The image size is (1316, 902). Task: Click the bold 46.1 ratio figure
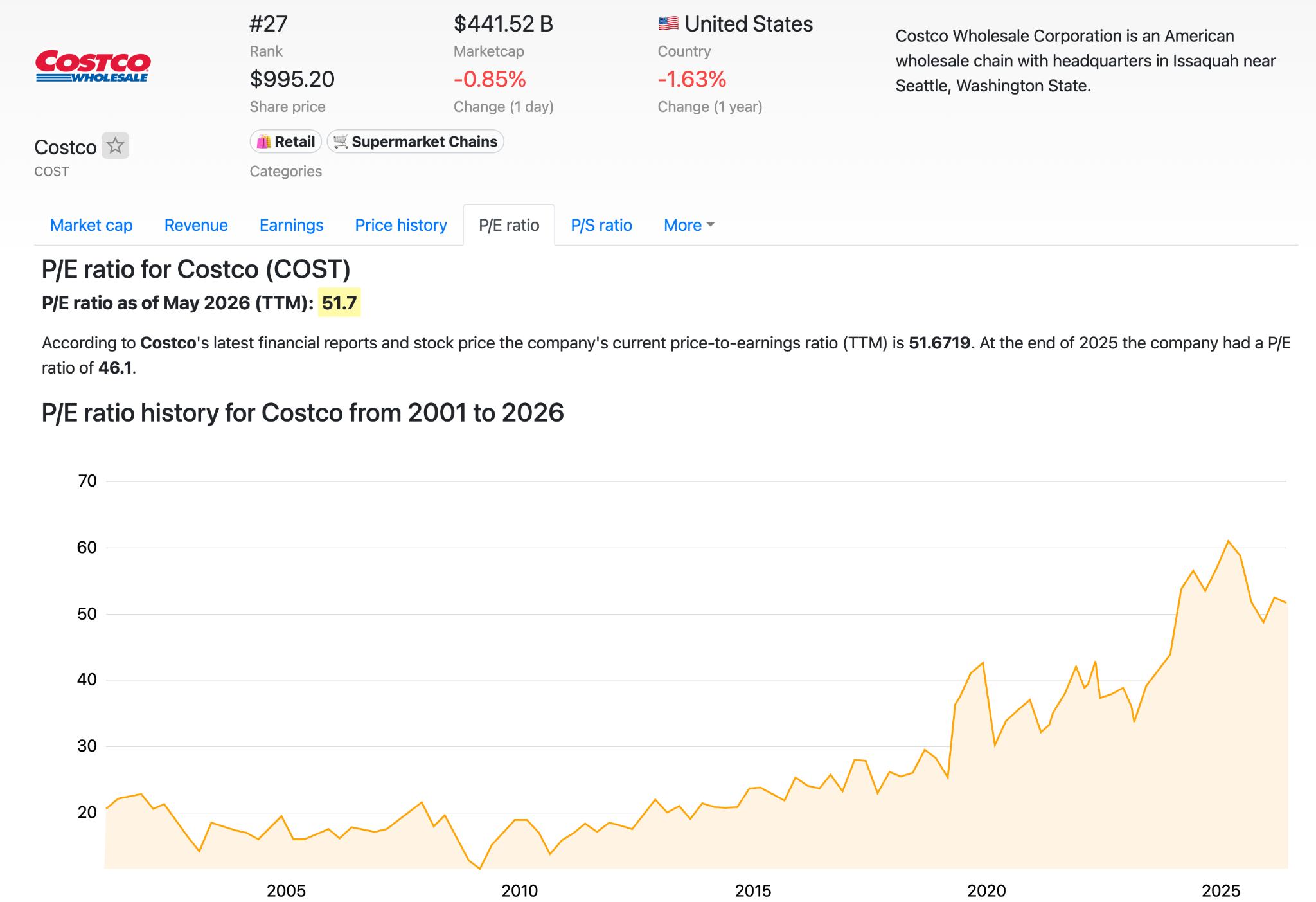[x=115, y=368]
